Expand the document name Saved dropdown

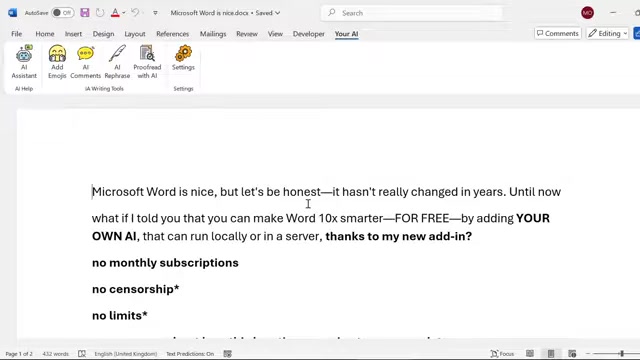coord(278,13)
